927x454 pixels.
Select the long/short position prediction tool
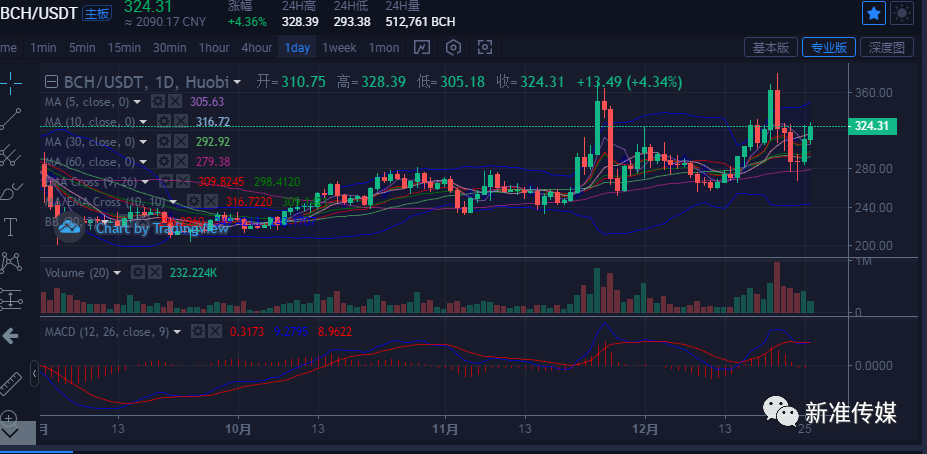point(11,299)
